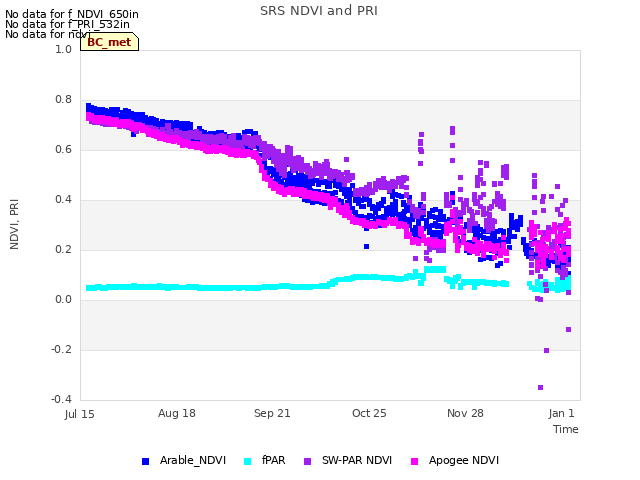Click the 0.4 y-axis tick label
The height and width of the screenshot is (480, 640).
pyautogui.click(x=63, y=200)
